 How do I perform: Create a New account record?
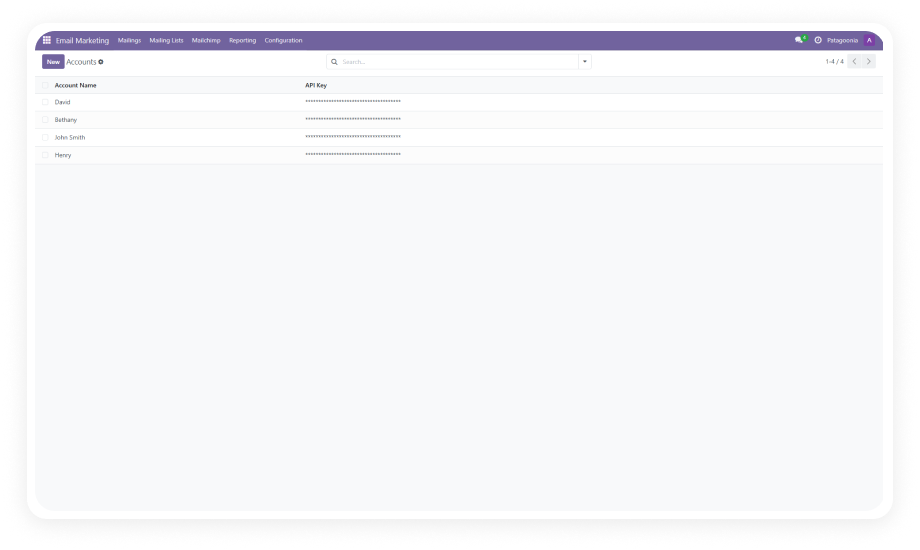pyautogui.click(x=53, y=62)
